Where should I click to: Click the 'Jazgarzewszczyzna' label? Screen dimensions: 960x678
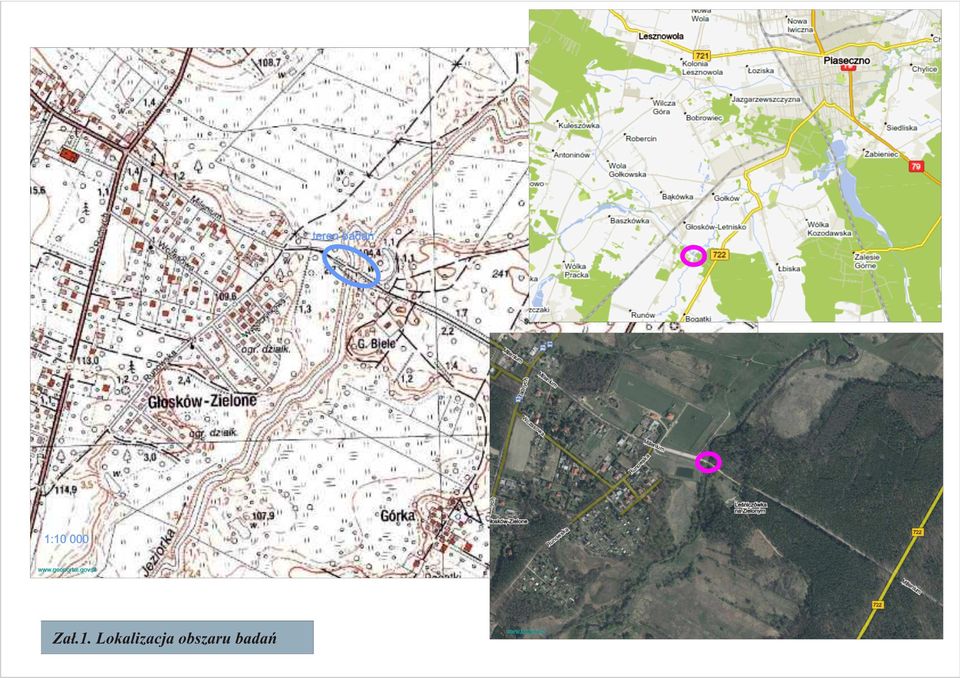(766, 99)
